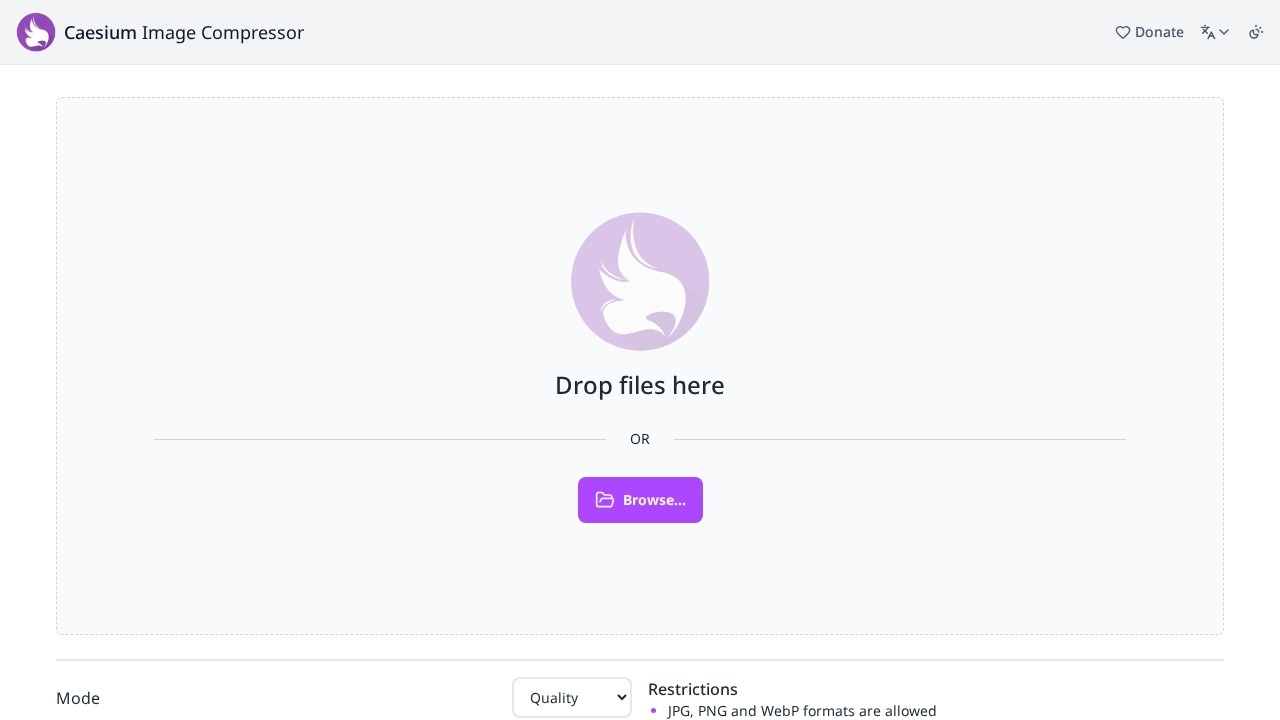1280x720 pixels.
Task: Click the Drop files here heading
Action: (640, 386)
